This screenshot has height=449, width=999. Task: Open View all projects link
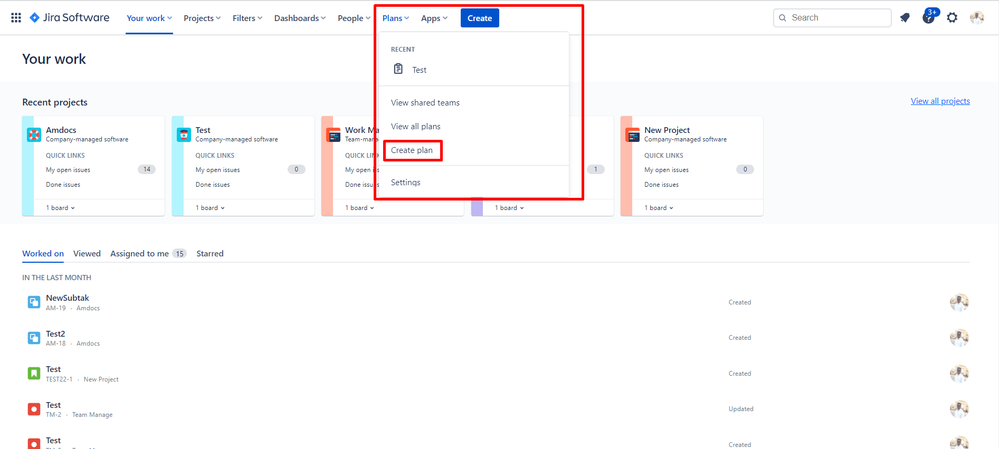tap(940, 101)
